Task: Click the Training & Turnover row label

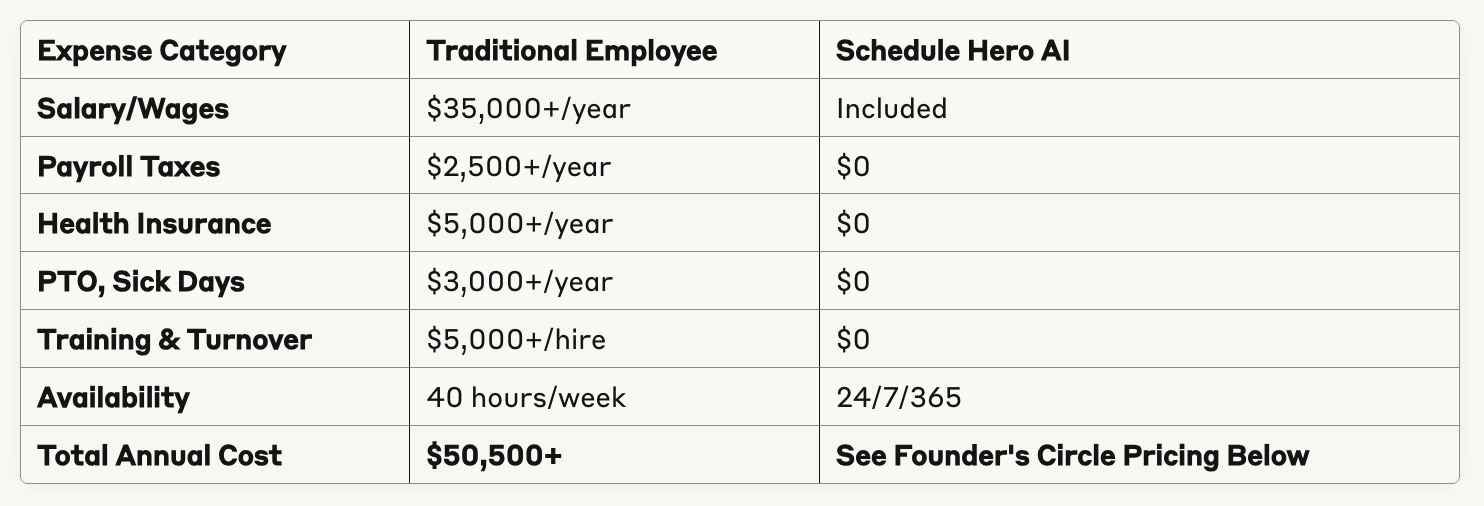Action: pyautogui.click(x=174, y=339)
